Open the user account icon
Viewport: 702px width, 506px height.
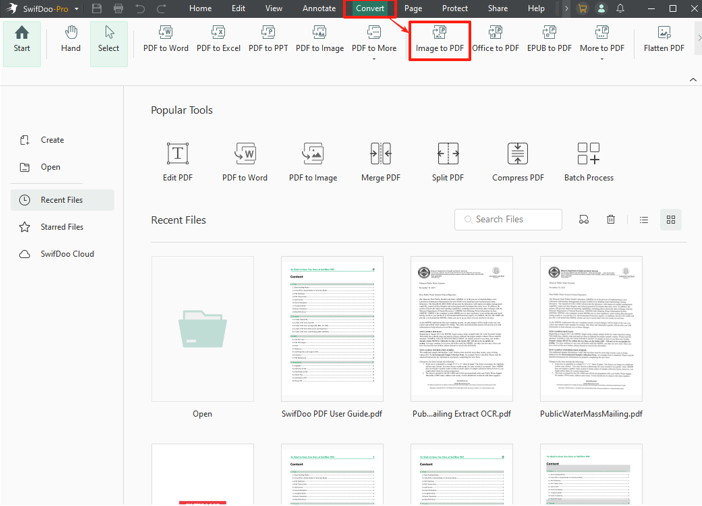point(601,9)
